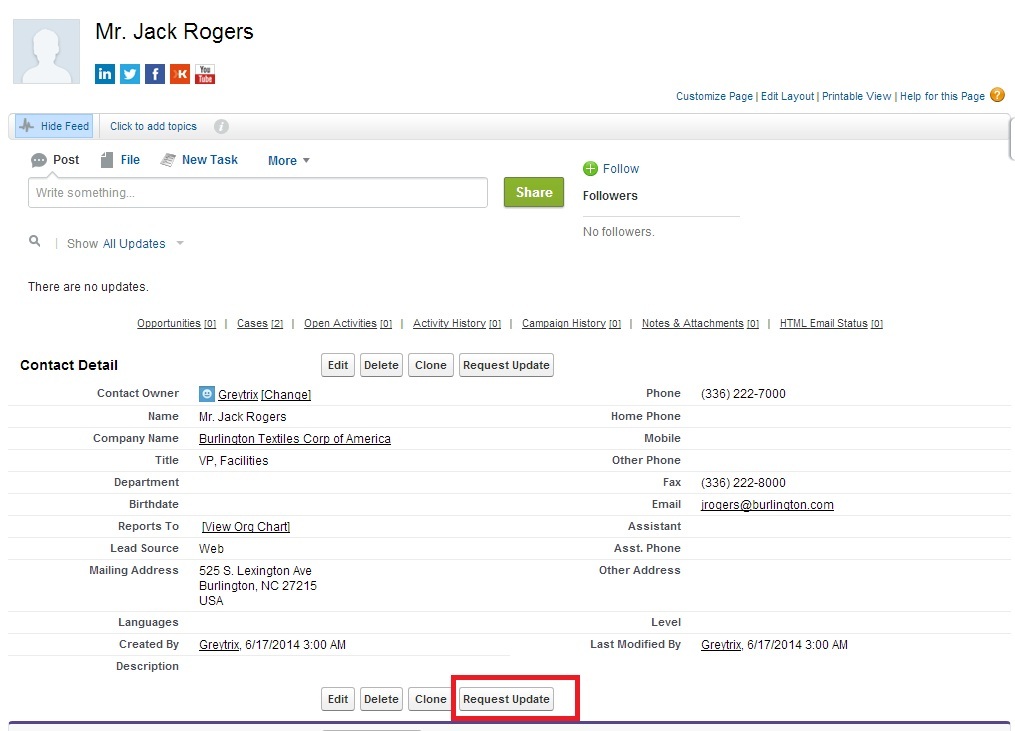Click the Lead Source value Web
Image resolution: width=1015 pixels, height=731 pixels.
pos(211,548)
